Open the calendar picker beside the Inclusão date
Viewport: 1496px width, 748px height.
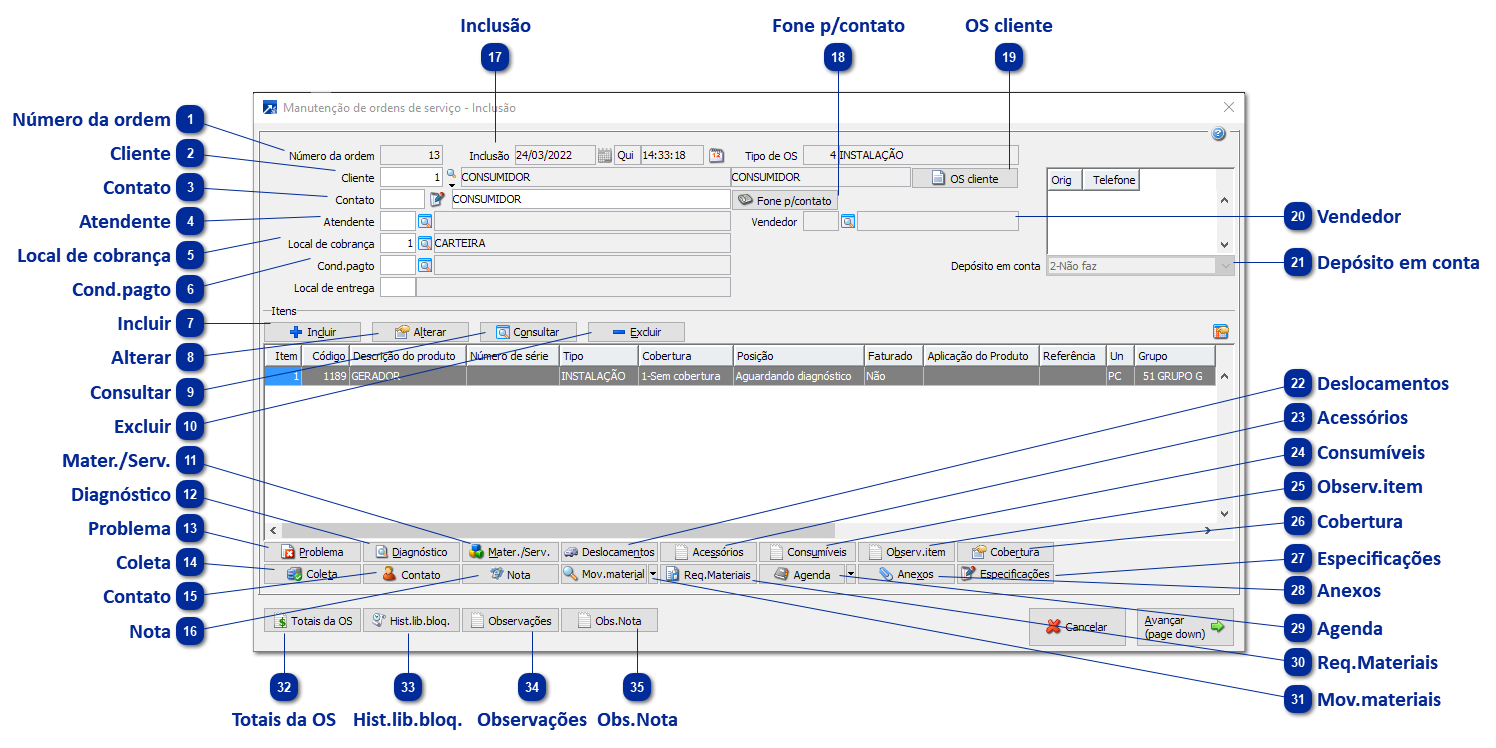tap(604, 155)
